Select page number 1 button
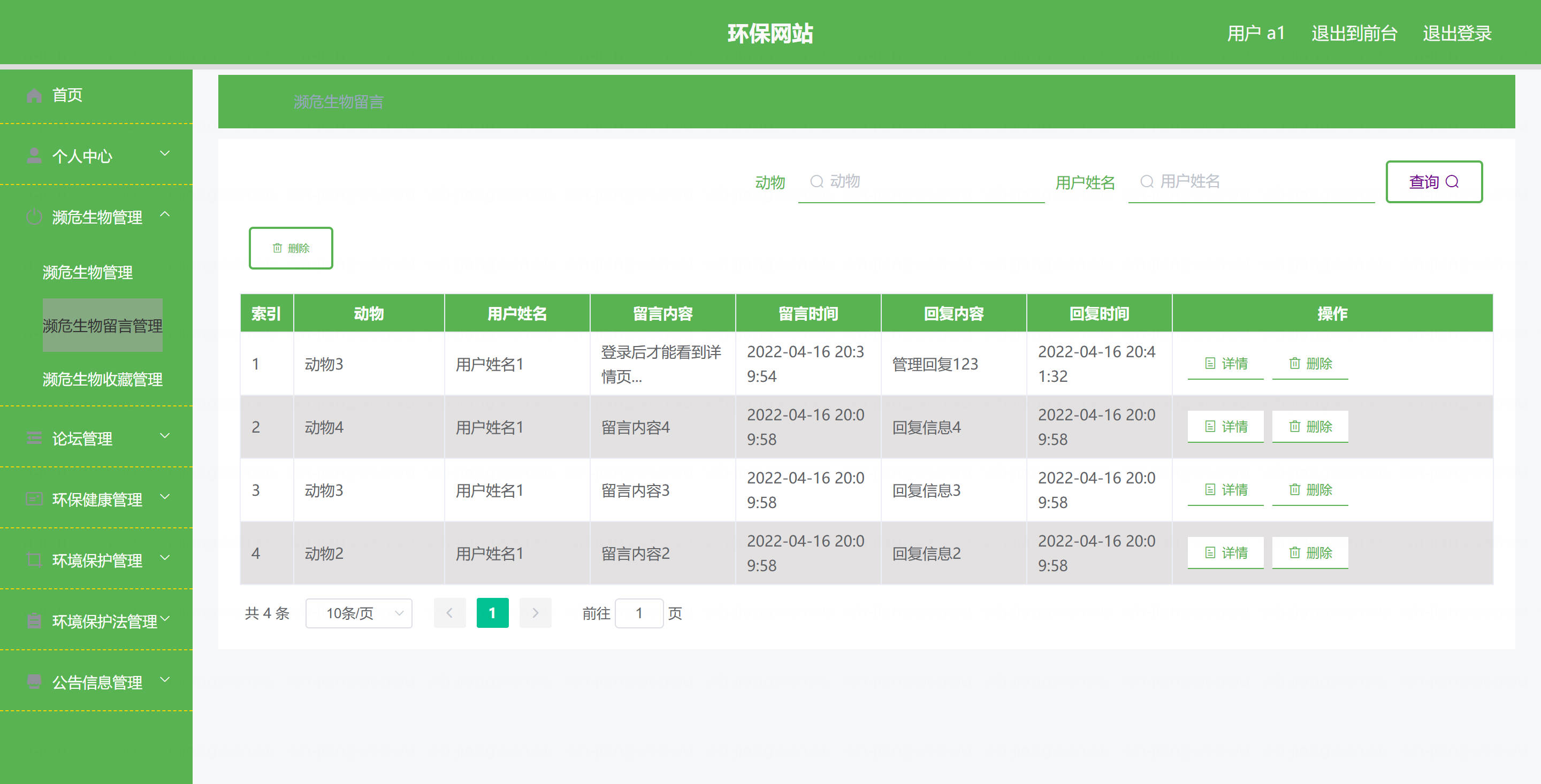1541x784 pixels. (492, 613)
